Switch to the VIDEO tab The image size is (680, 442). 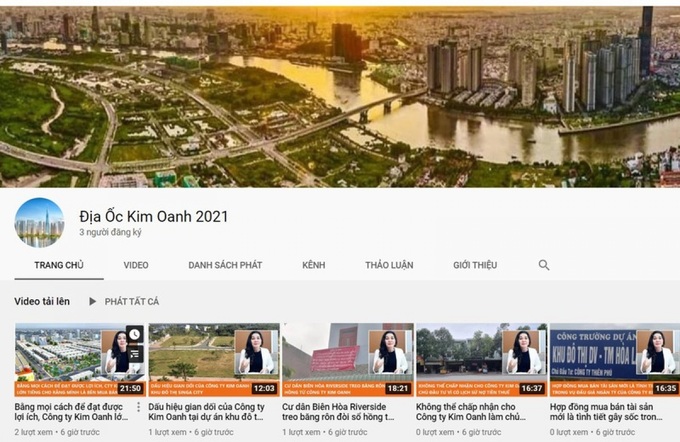click(x=136, y=265)
